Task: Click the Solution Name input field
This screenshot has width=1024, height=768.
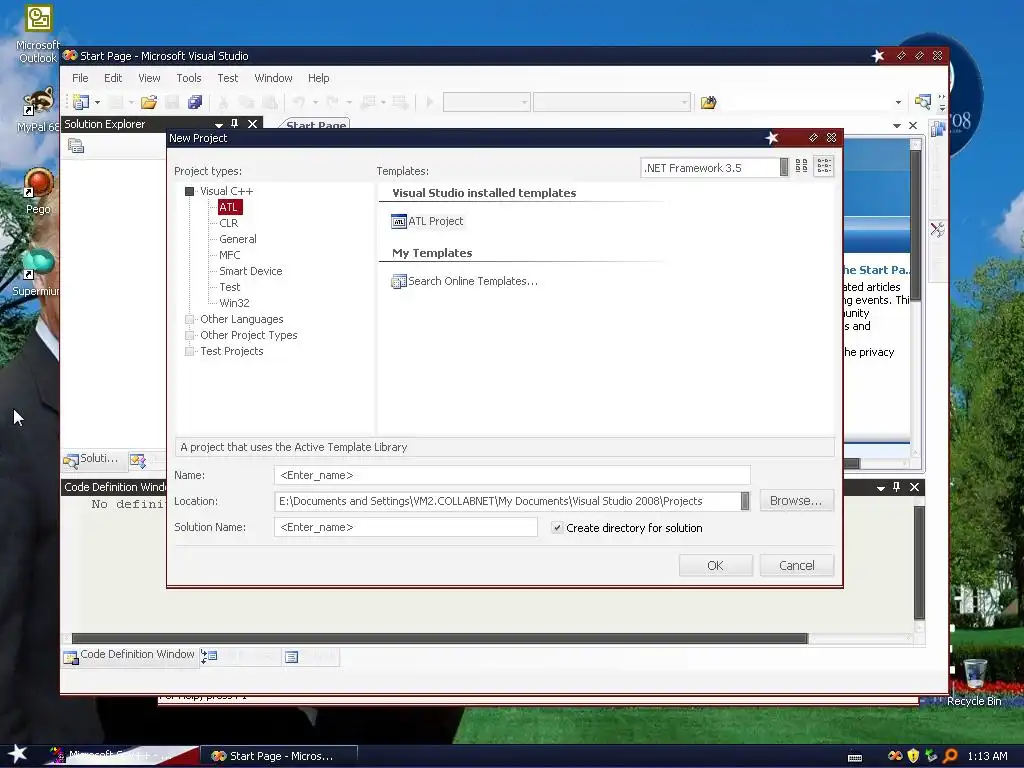Action: [x=406, y=527]
